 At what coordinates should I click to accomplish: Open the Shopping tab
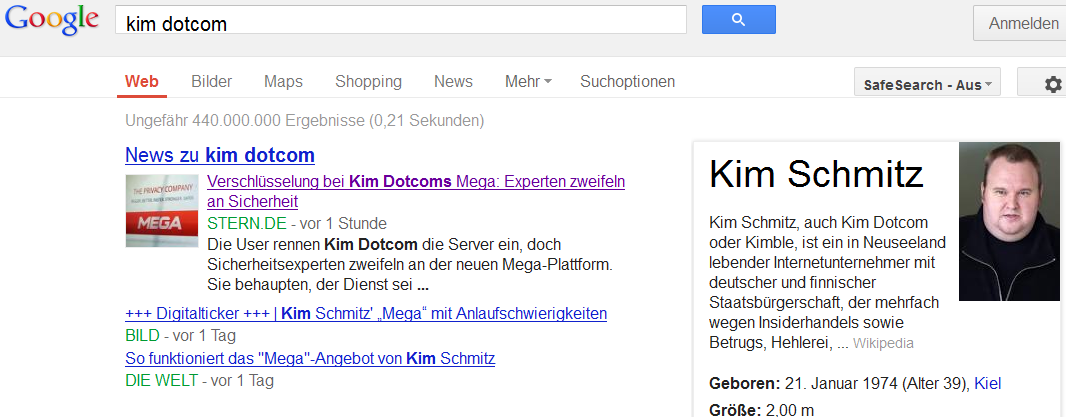click(x=368, y=82)
